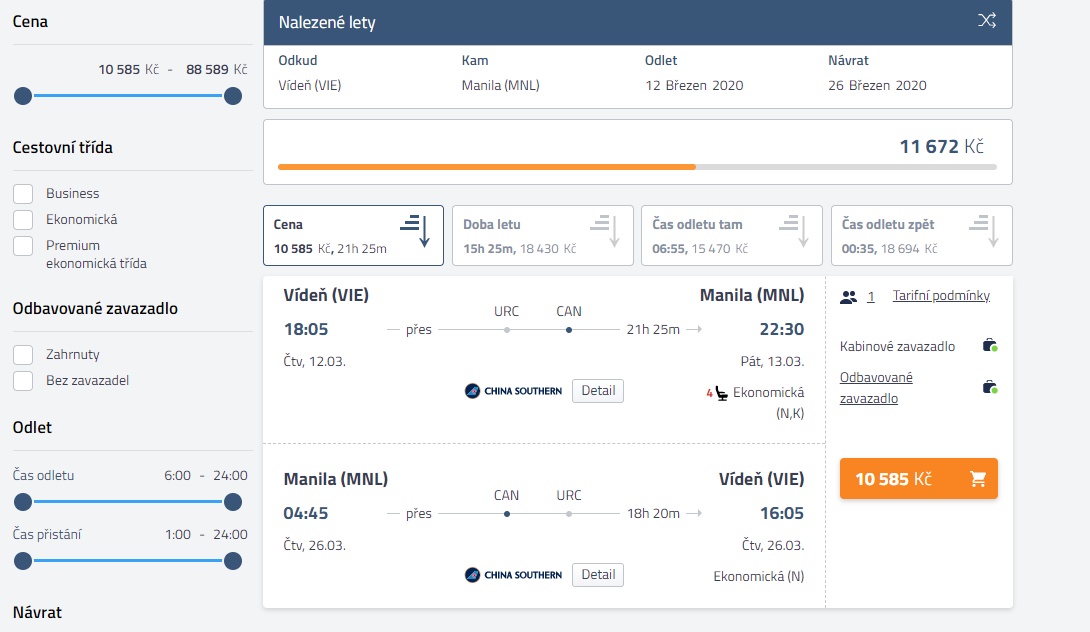Click the 21h 25m outbound duration
This screenshot has height=632, width=1090.
click(x=653, y=330)
